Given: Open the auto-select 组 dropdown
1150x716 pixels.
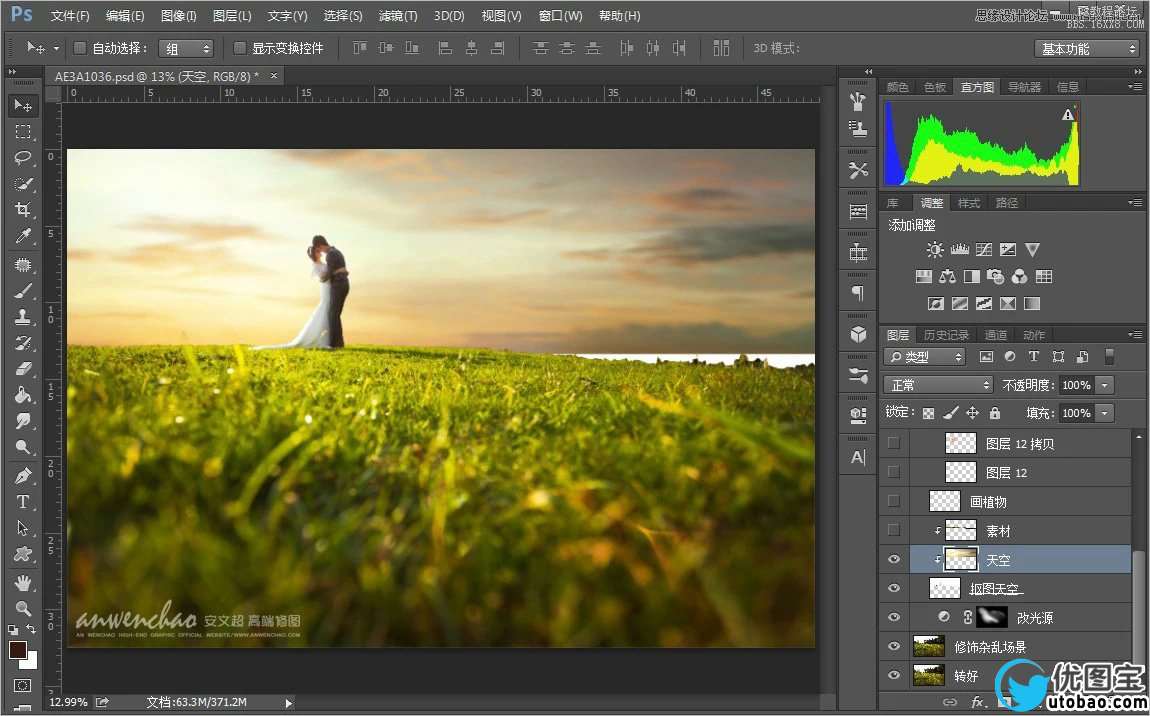Looking at the screenshot, I should 186,48.
